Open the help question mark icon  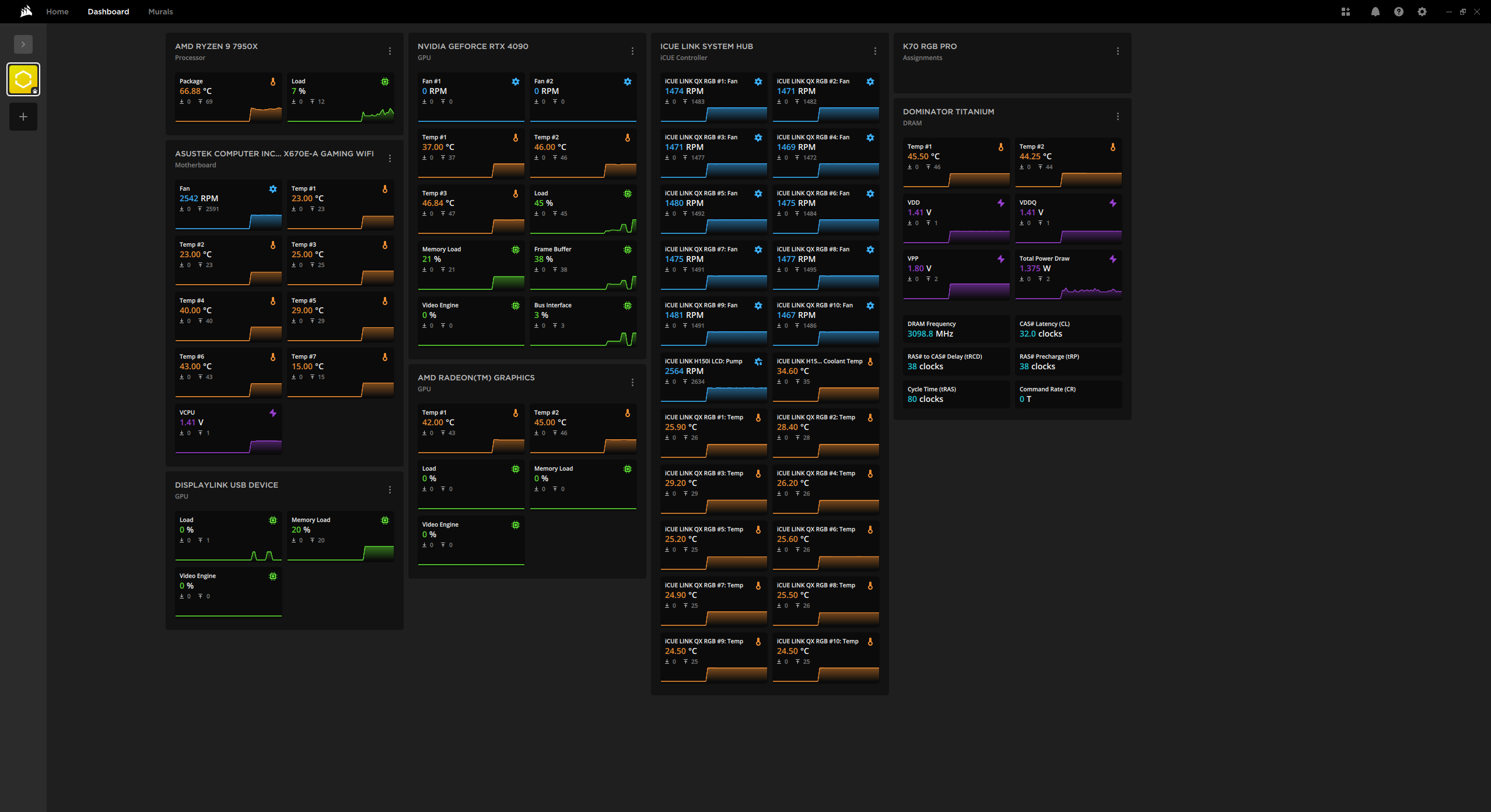(x=1398, y=12)
